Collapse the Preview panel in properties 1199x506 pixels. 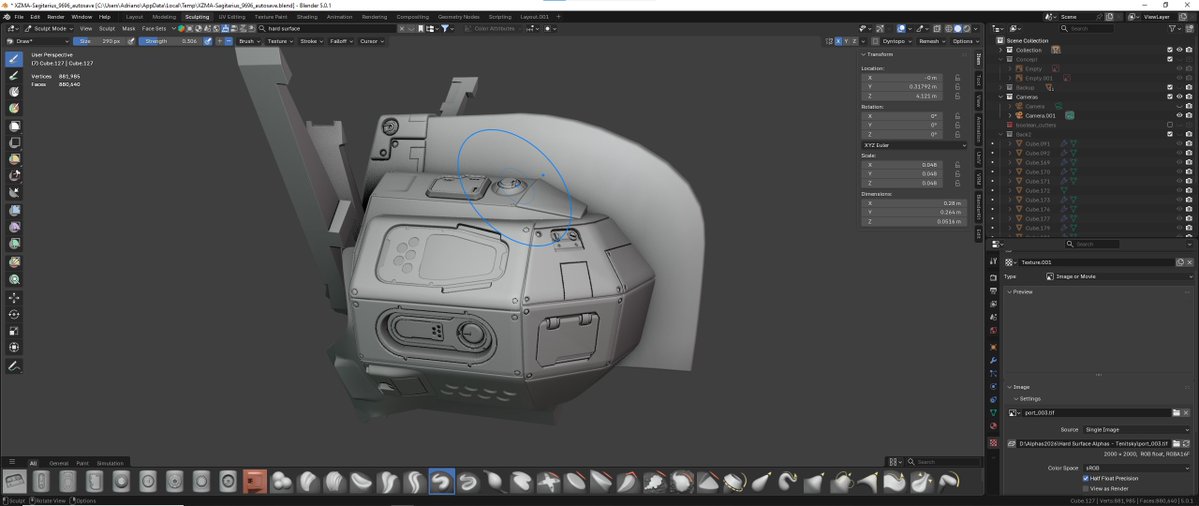pos(1009,292)
